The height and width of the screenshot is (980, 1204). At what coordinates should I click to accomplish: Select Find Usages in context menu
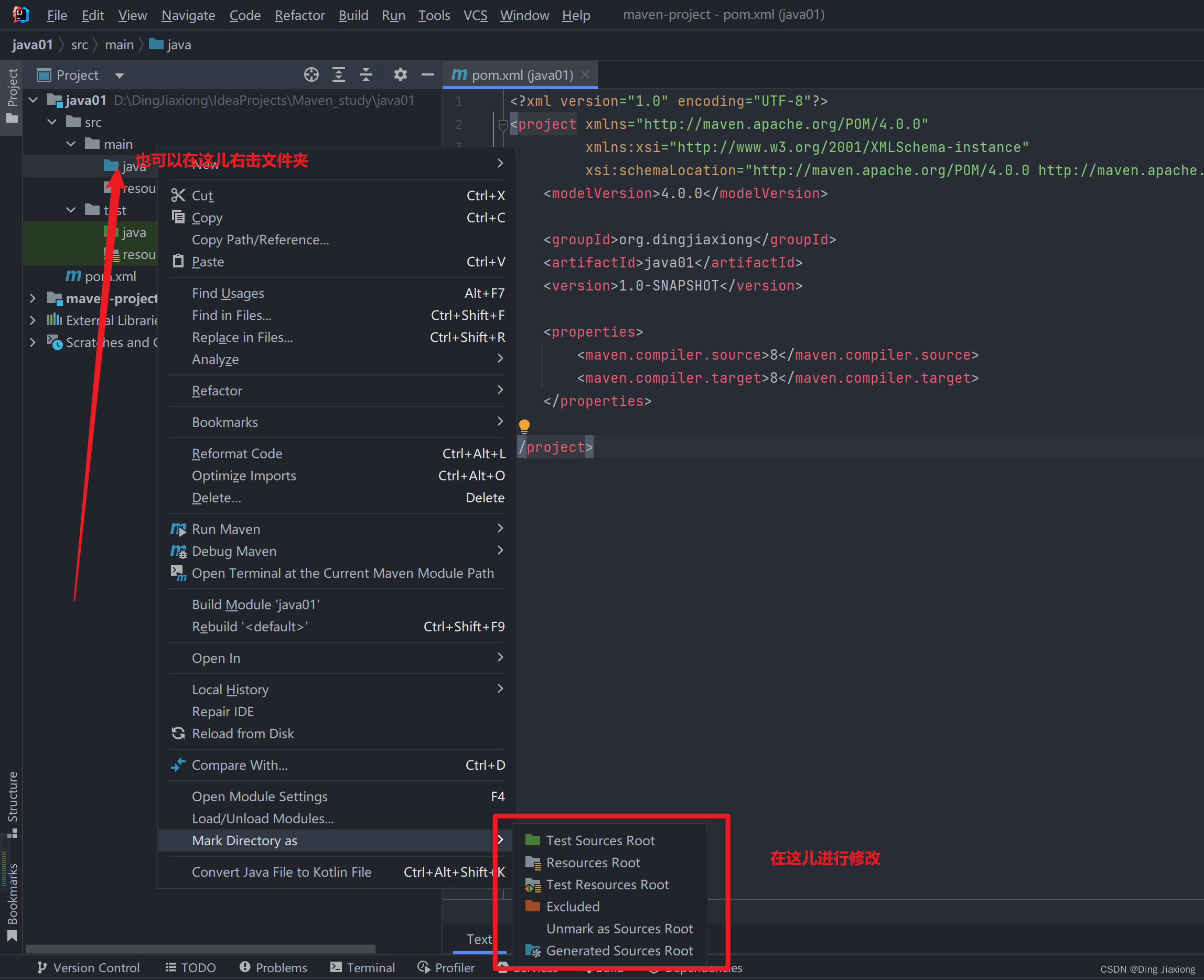click(x=337, y=293)
